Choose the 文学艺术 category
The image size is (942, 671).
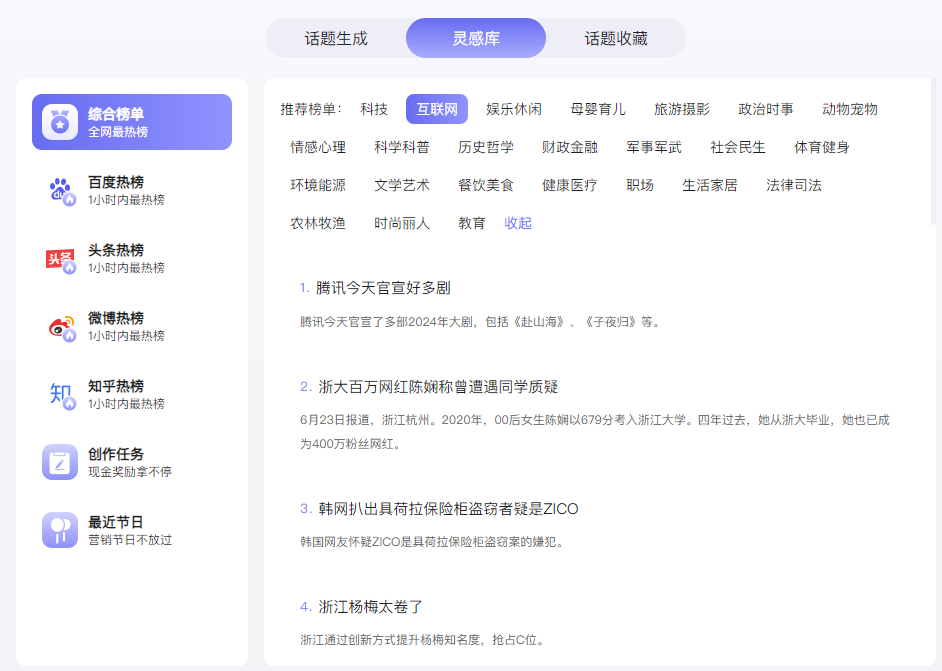(402, 185)
